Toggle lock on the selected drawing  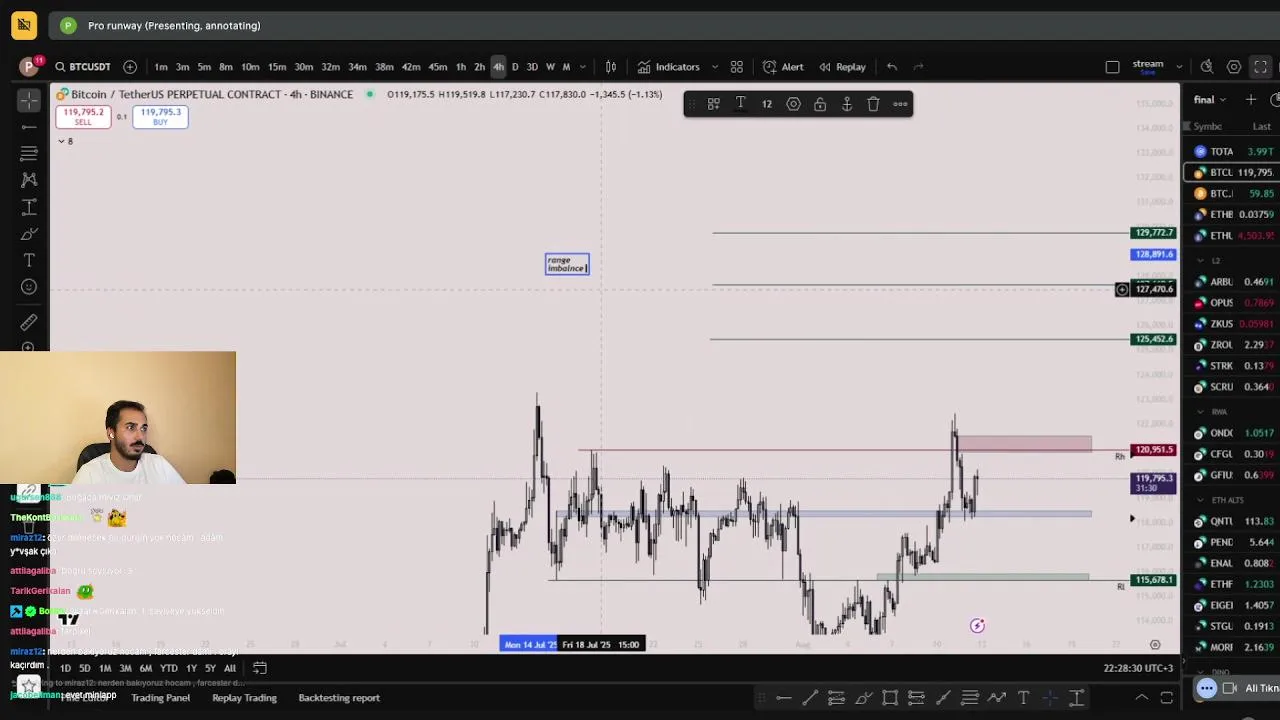pyautogui.click(x=820, y=104)
